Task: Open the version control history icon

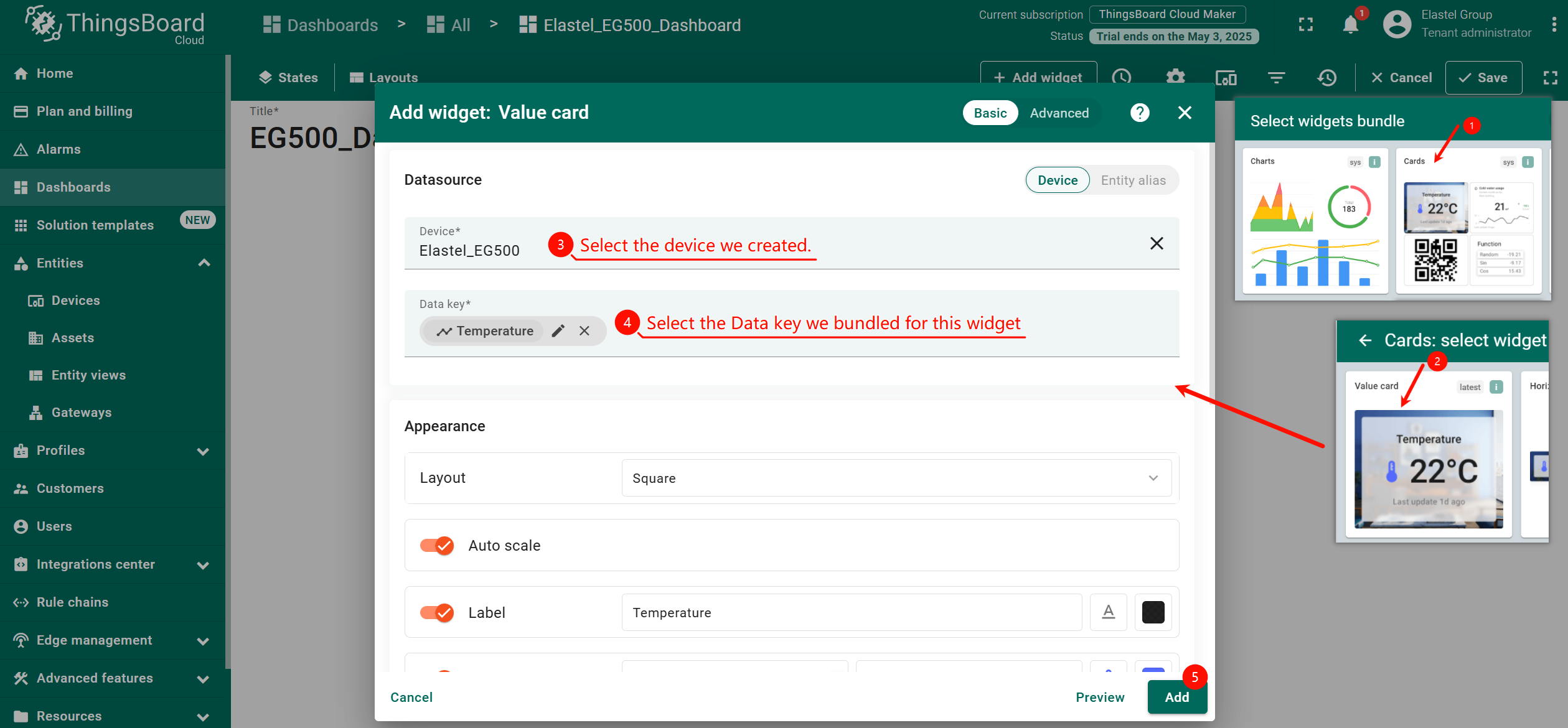Action: 1326,77
